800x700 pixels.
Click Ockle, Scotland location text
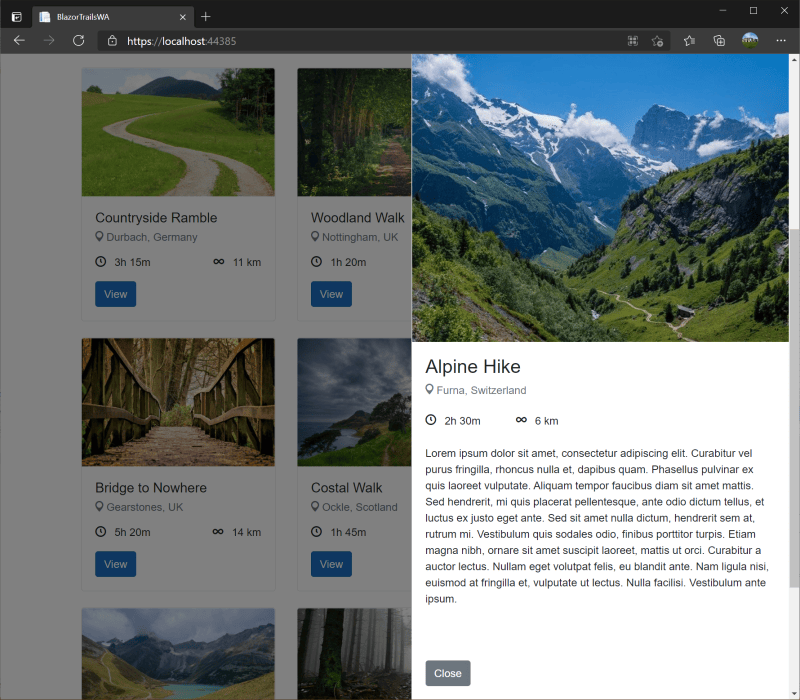(360, 507)
